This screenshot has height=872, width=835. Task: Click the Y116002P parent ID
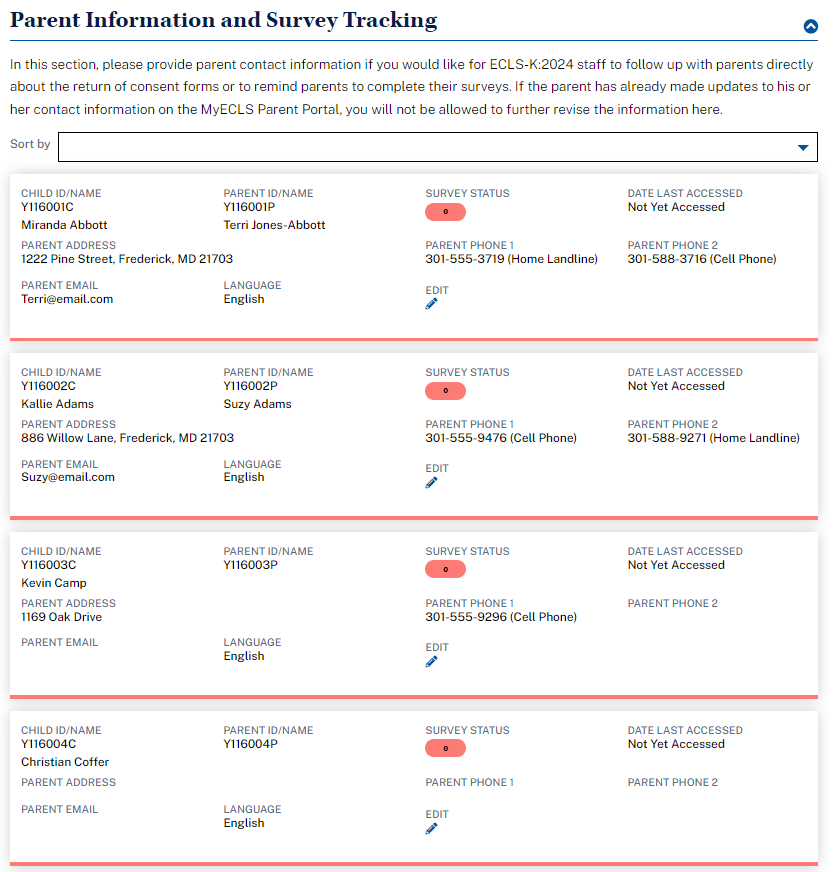pyautogui.click(x=250, y=386)
